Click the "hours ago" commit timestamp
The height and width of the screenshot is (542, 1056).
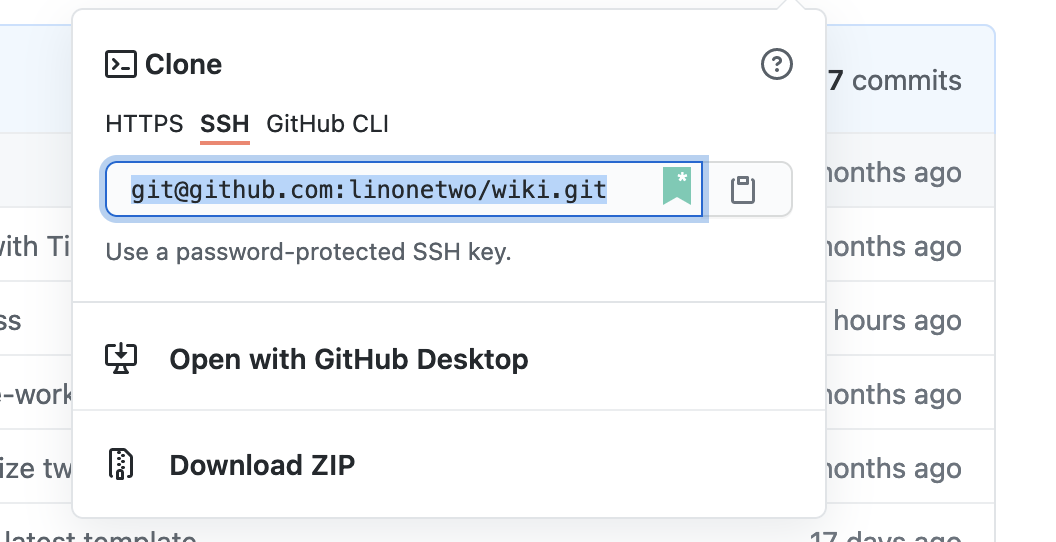click(x=897, y=320)
